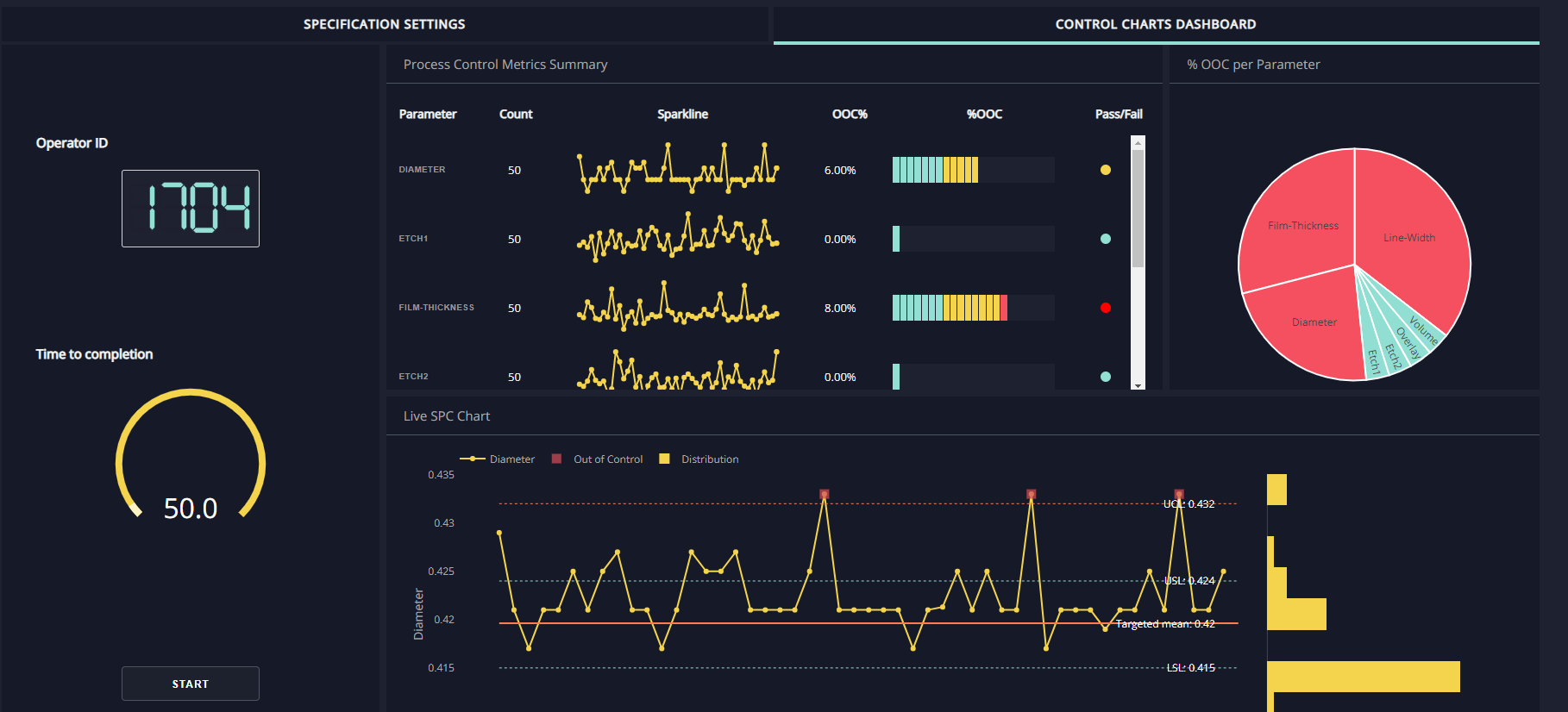Click the 50.0 completion value
This screenshot has width=1568, height=712.
[191, 509]
